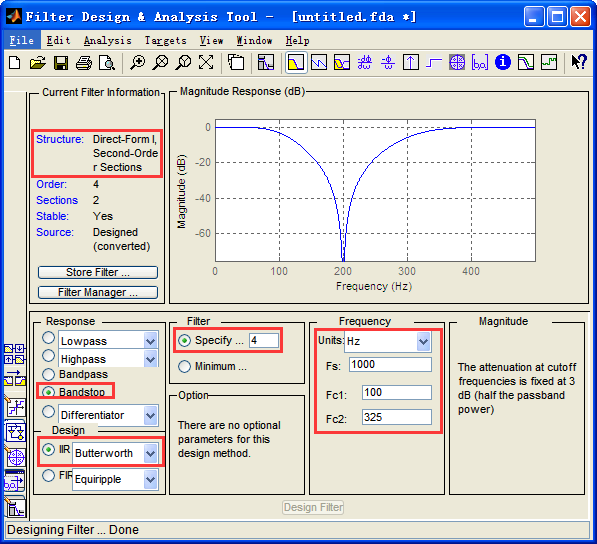Select the Lowpass response radio button

pos(48,337)
